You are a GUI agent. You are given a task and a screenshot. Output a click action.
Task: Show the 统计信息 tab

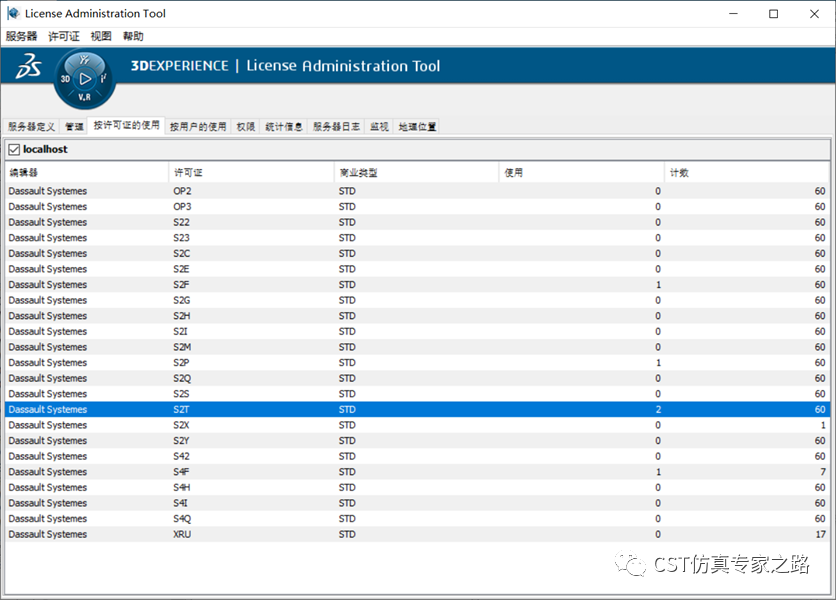point(284,126)
